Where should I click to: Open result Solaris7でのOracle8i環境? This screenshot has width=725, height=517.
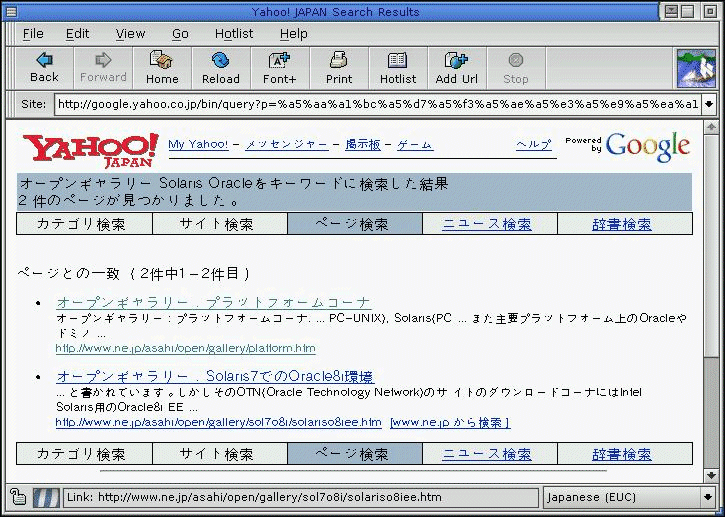point(215,376)
